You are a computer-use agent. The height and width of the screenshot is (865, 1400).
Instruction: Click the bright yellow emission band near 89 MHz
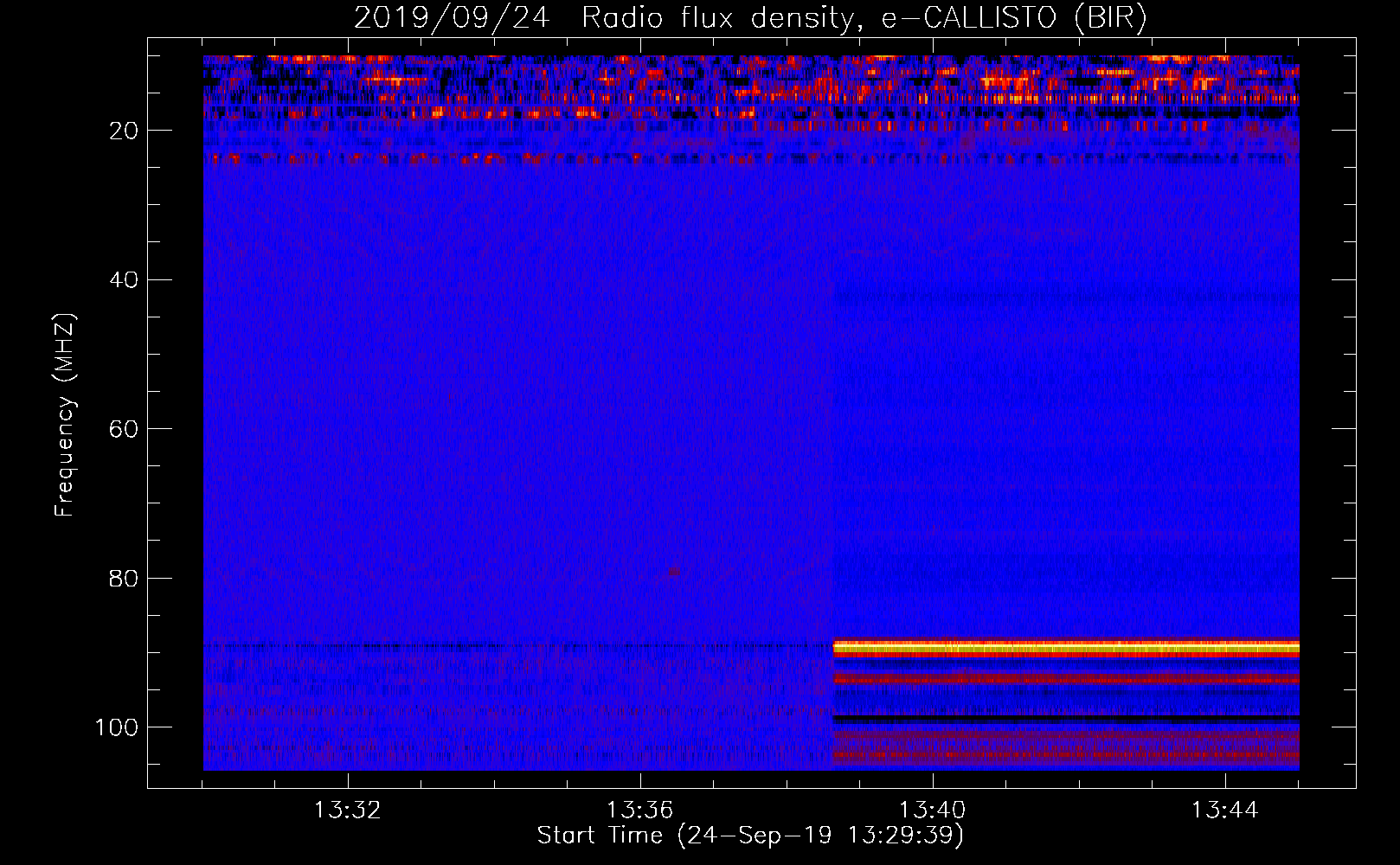point(1066,647)
